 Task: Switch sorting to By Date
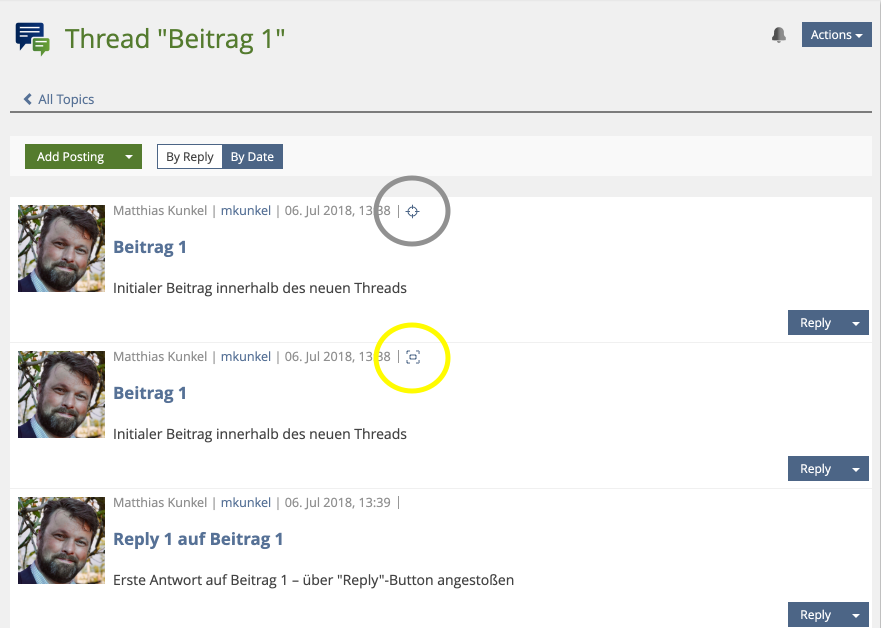coord(252,157)
